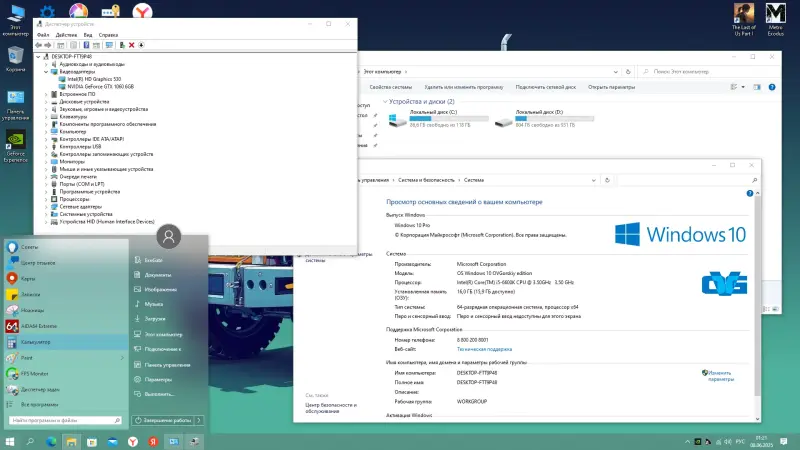Click the Mail icon on the taskbar
This screenshot has height=450, width=800.
112,442
